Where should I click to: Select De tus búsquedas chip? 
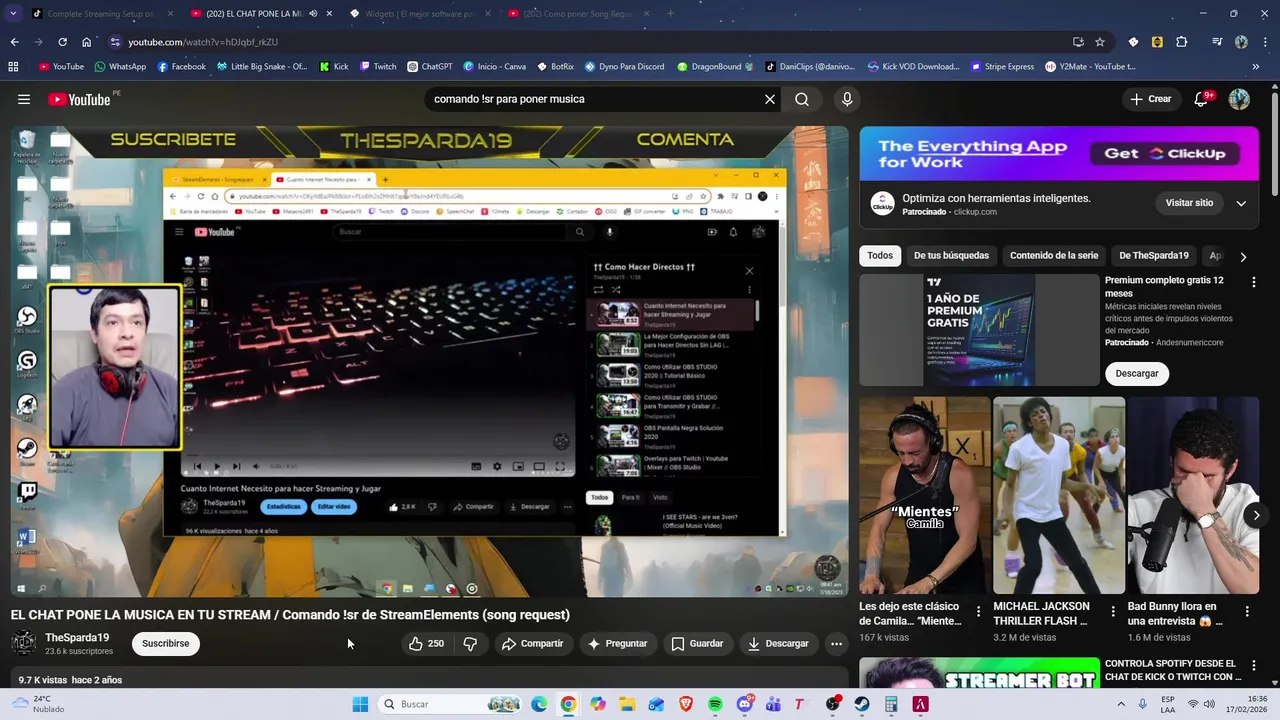click(x=951, y=255)
